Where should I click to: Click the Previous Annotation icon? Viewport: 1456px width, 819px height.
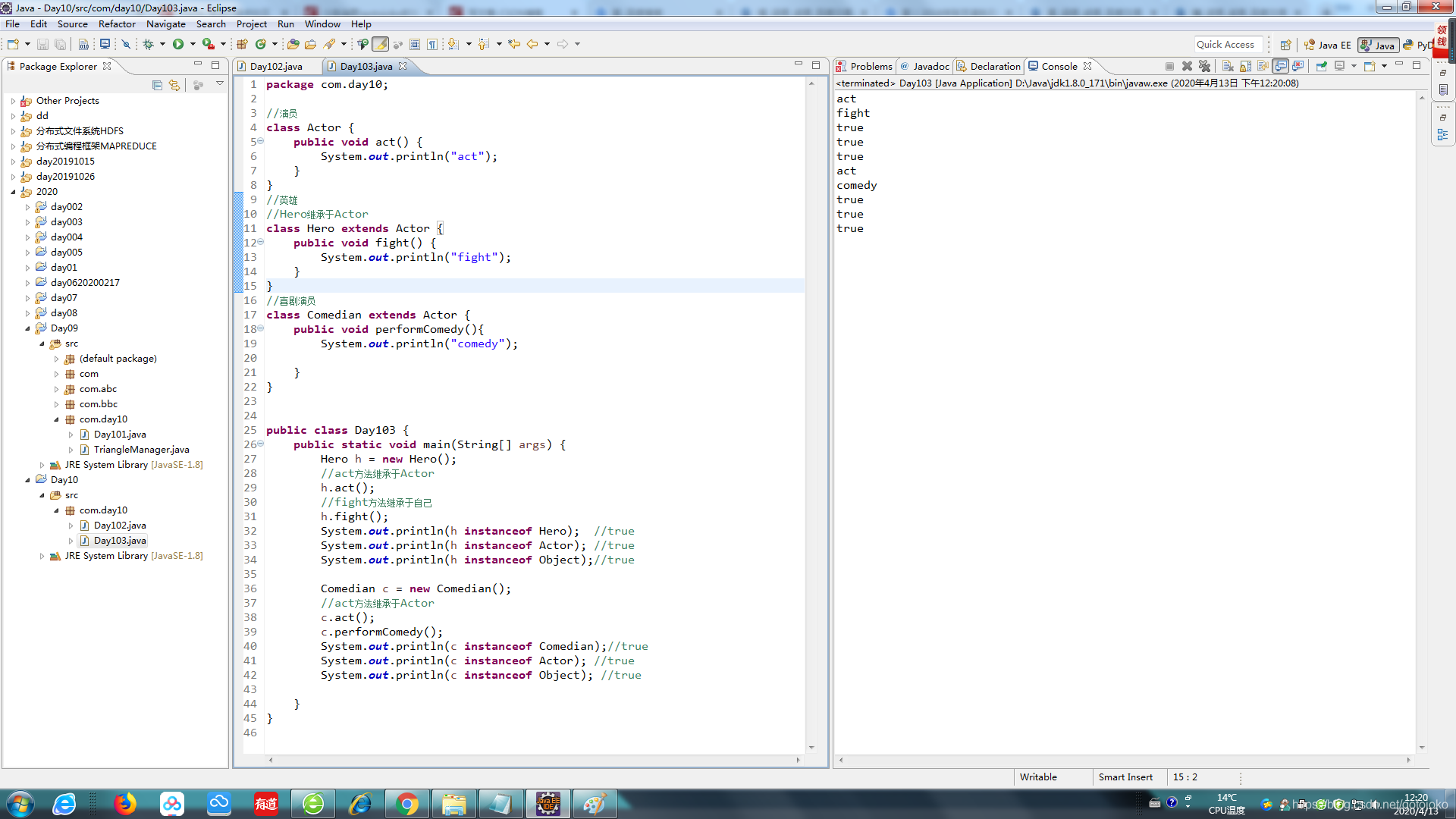(x=484, y=44)
